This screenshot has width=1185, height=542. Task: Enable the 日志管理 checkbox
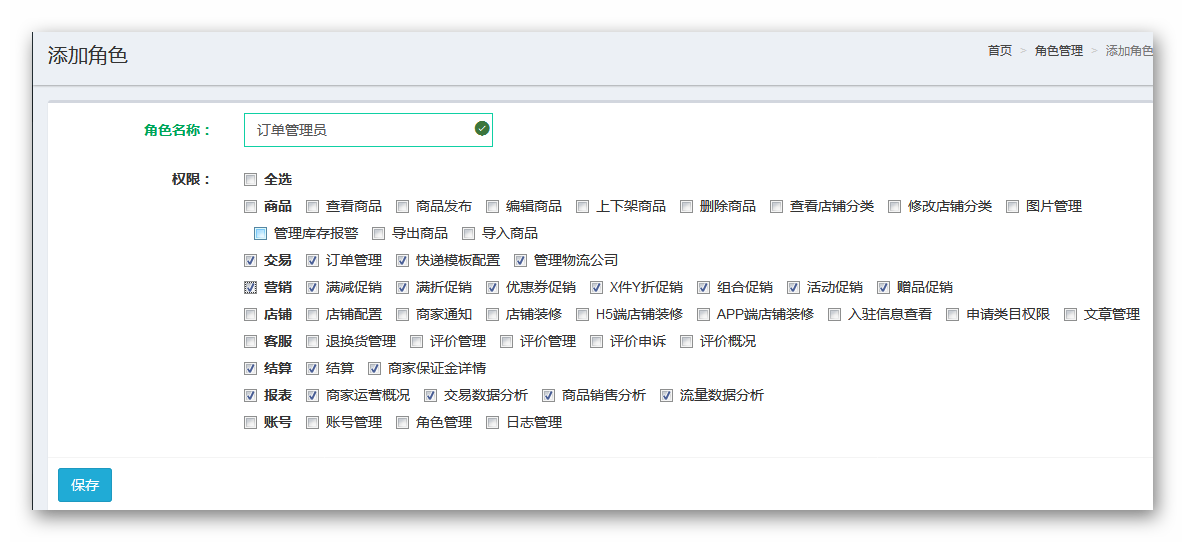coord(492,423)
